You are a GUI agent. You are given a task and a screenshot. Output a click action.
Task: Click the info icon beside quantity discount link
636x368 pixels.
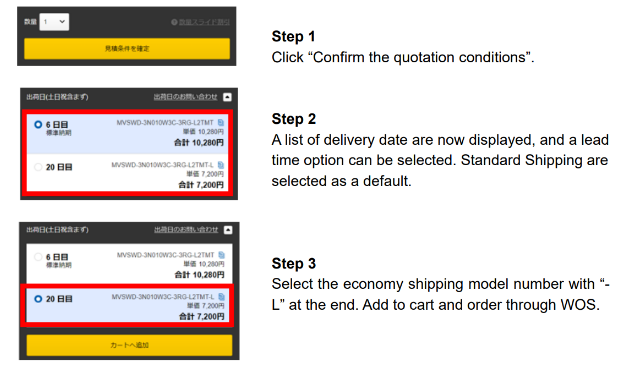coord(174,22)
